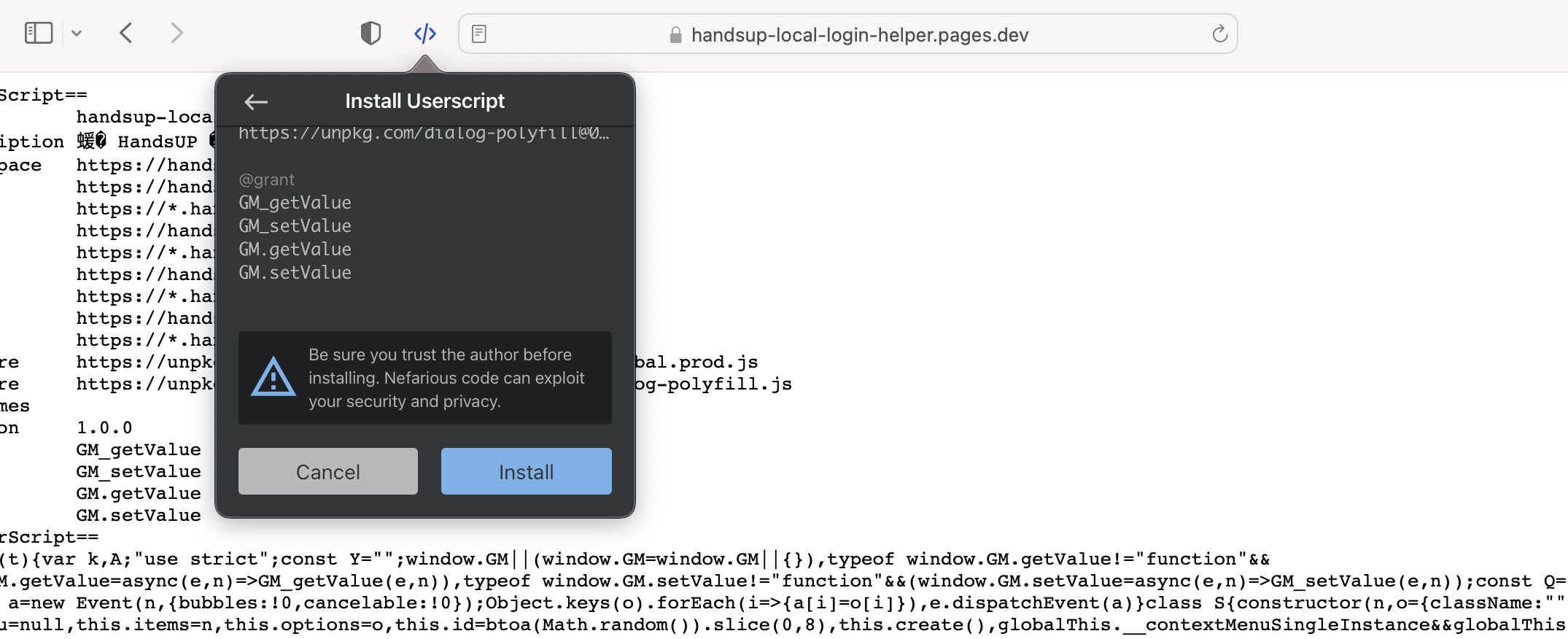Select GM_getValue in the popup grant list
The width and height of the screenshot is (1568, 639).
click(x=295, y=203)
